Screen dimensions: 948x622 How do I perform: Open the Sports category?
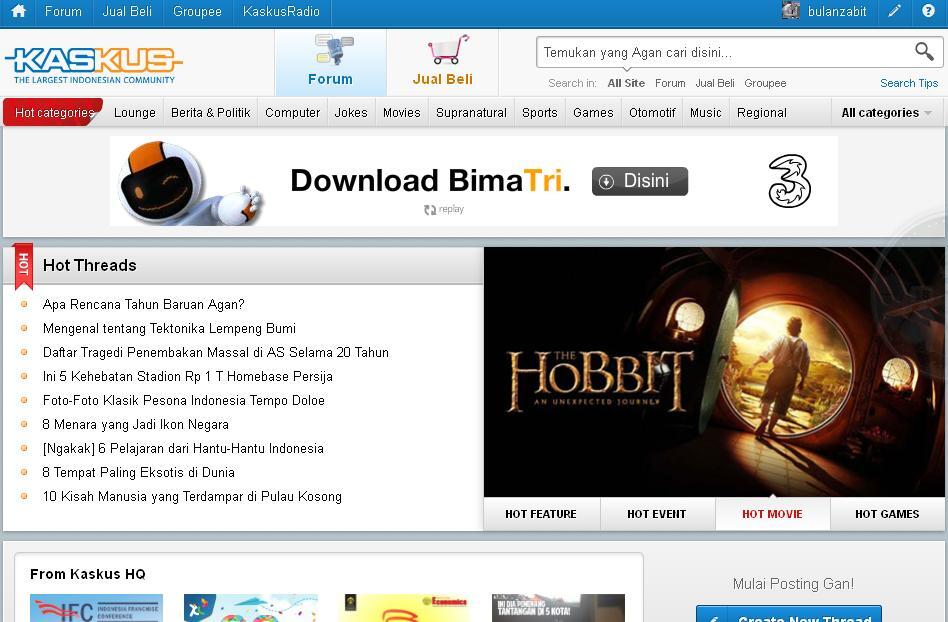(x=539, y=113)
